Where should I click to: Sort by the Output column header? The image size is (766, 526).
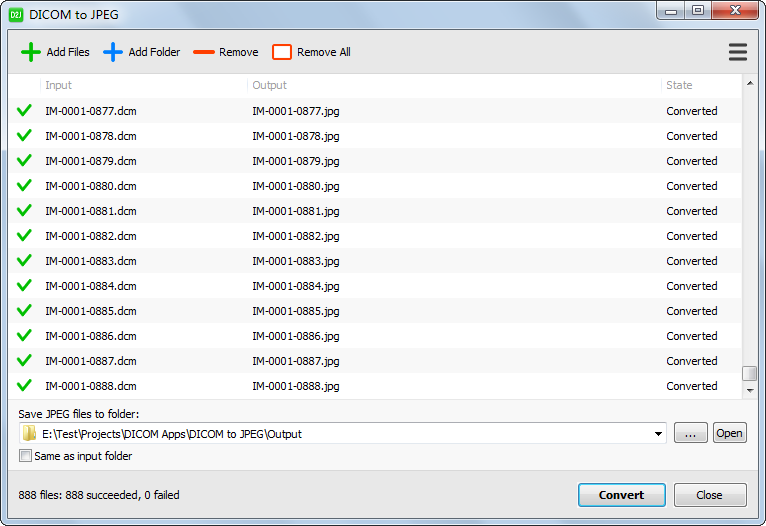click(x=450, y=86)
